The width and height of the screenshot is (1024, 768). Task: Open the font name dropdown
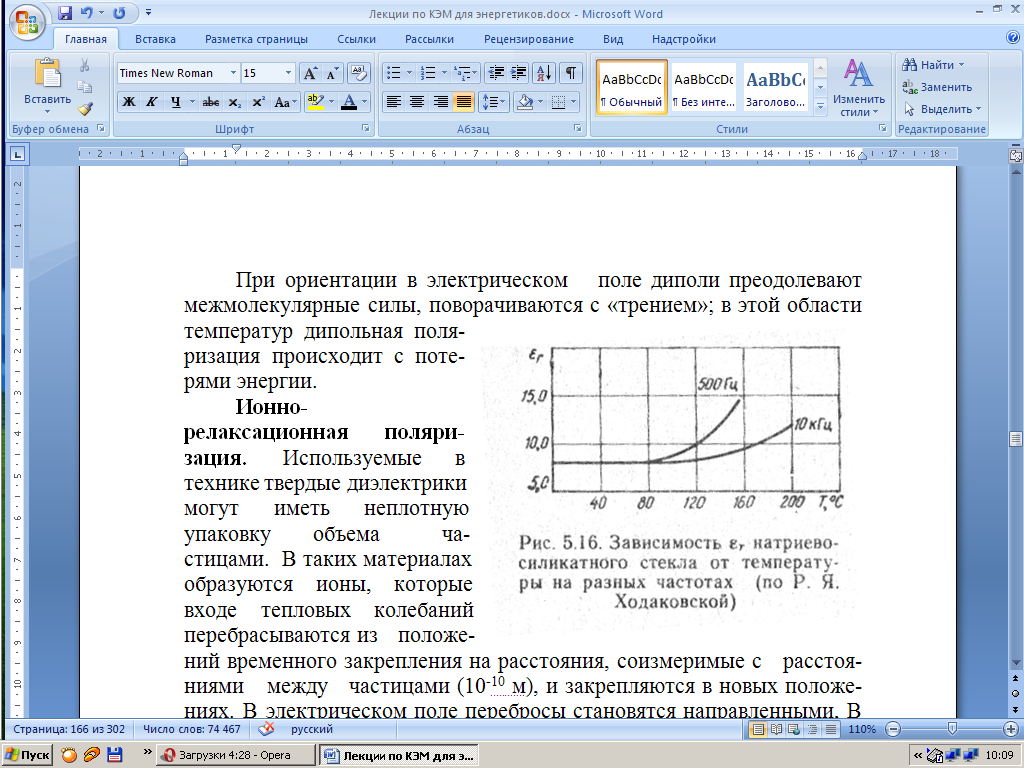[x=233, y=73]
